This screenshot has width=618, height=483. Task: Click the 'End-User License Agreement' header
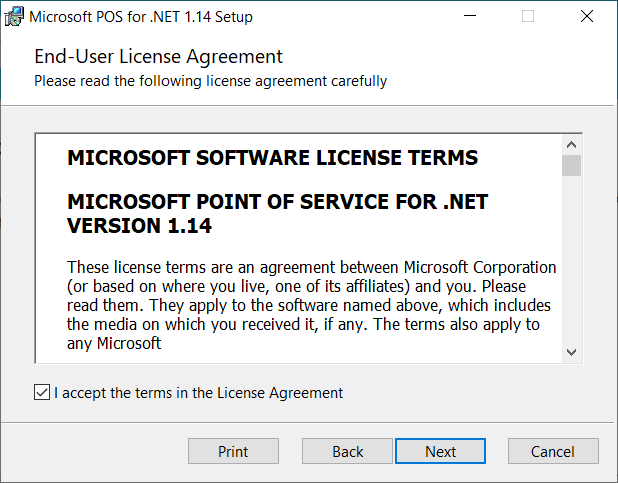(x=158, y=57)
